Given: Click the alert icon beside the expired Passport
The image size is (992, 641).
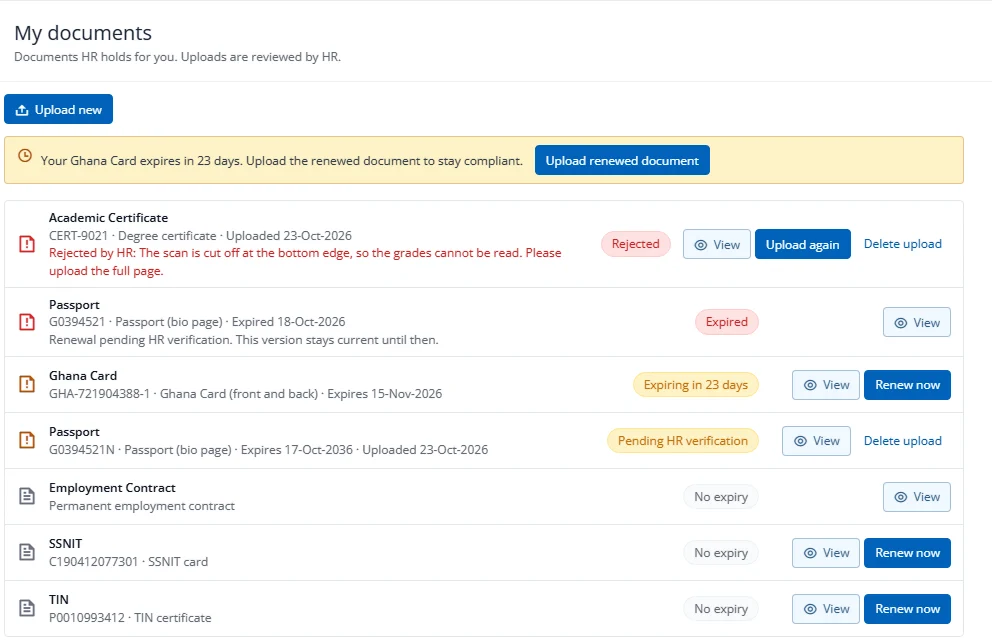Looking at the screenshot, I should tap(27, 322).
